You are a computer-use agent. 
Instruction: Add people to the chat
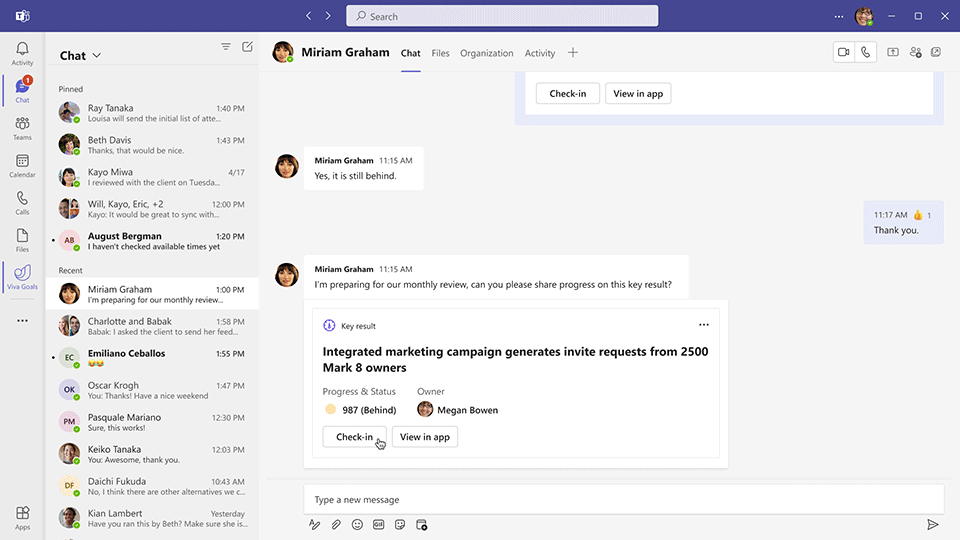click(915, 53)
